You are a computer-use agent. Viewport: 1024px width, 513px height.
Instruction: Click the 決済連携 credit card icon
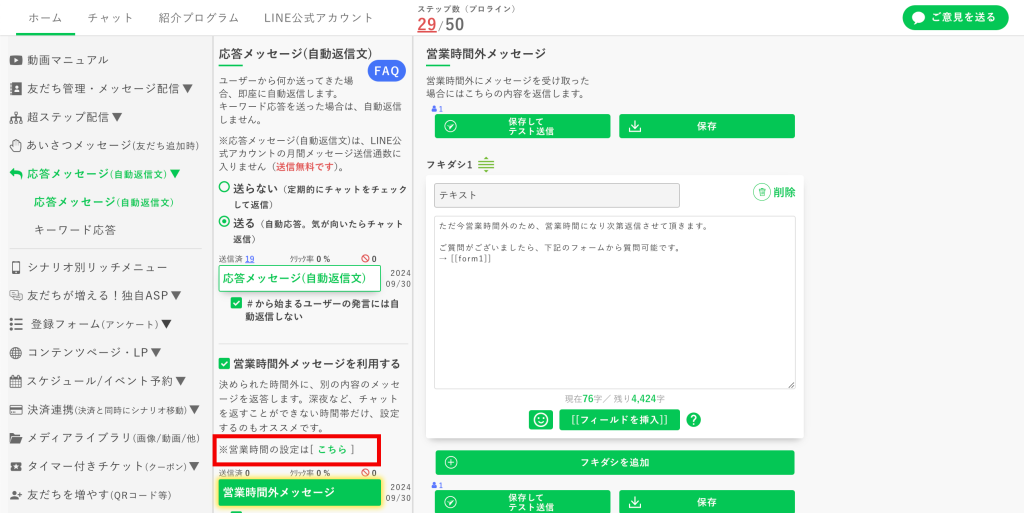(16, 409)
